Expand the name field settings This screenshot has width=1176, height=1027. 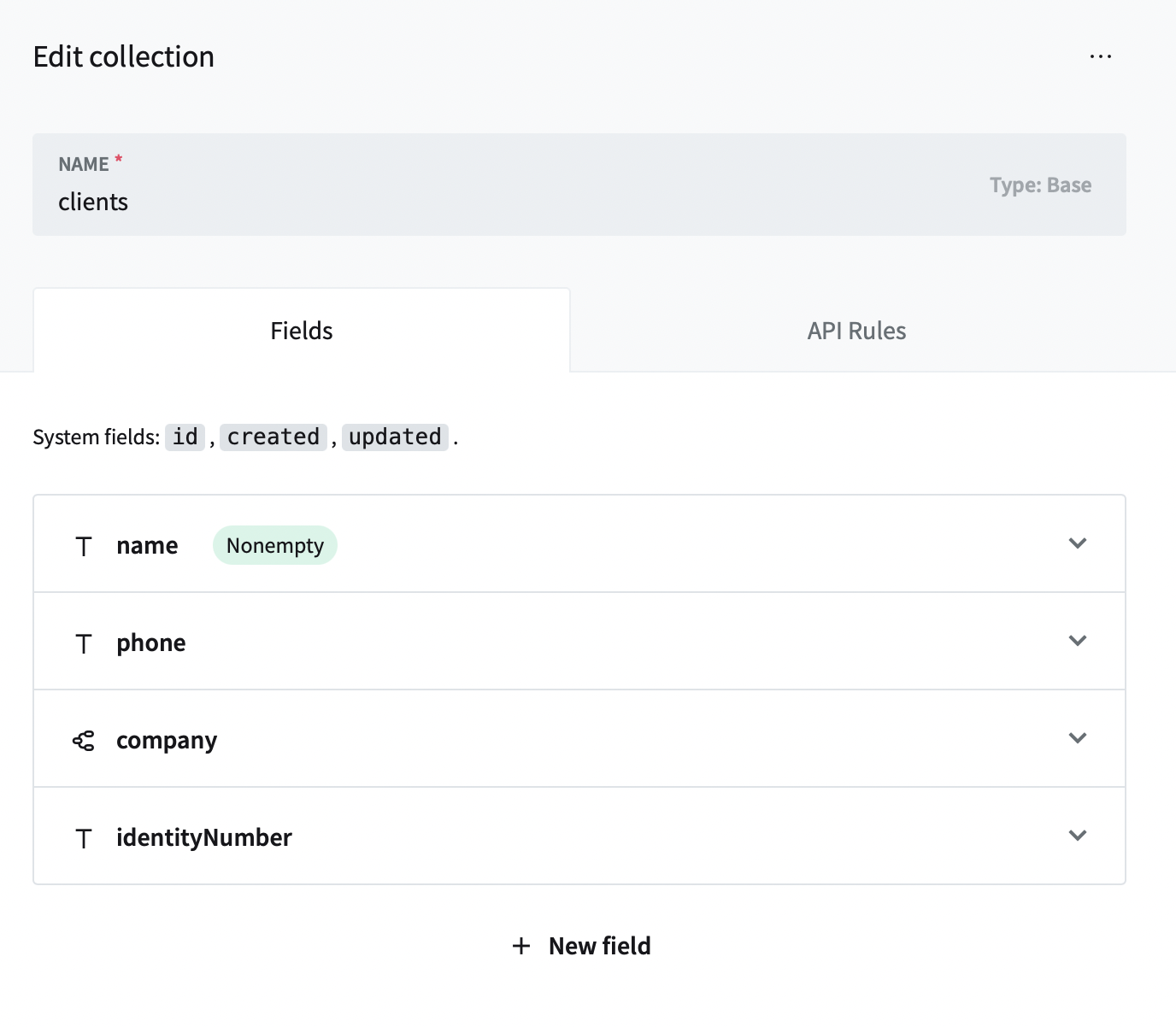tap(1077, 543)
